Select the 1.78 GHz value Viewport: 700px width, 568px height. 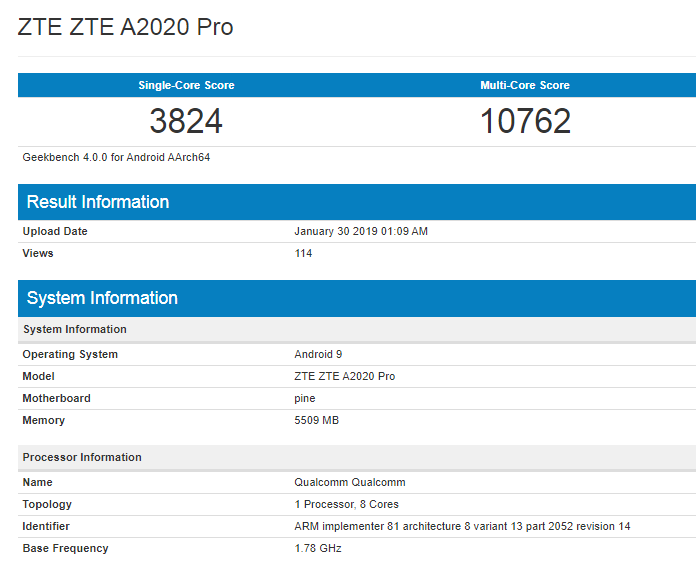click(318, 548)
